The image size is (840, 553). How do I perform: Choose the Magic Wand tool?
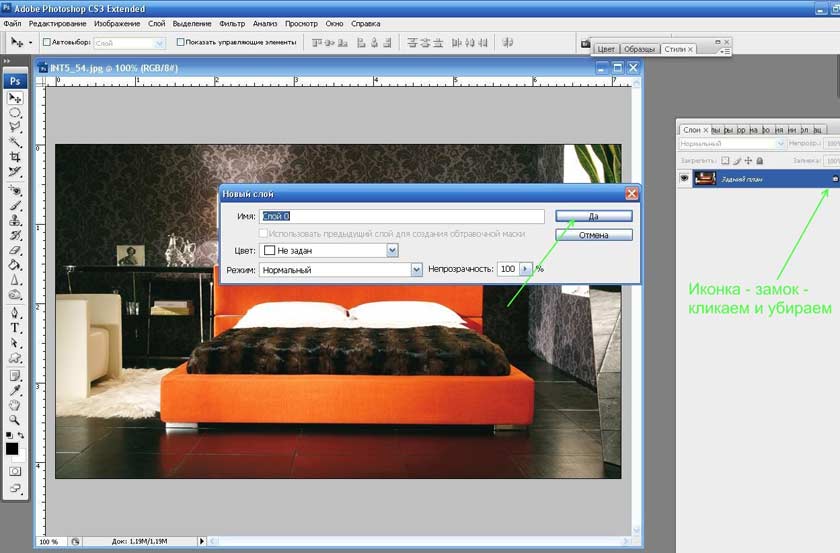click(15, 142)
